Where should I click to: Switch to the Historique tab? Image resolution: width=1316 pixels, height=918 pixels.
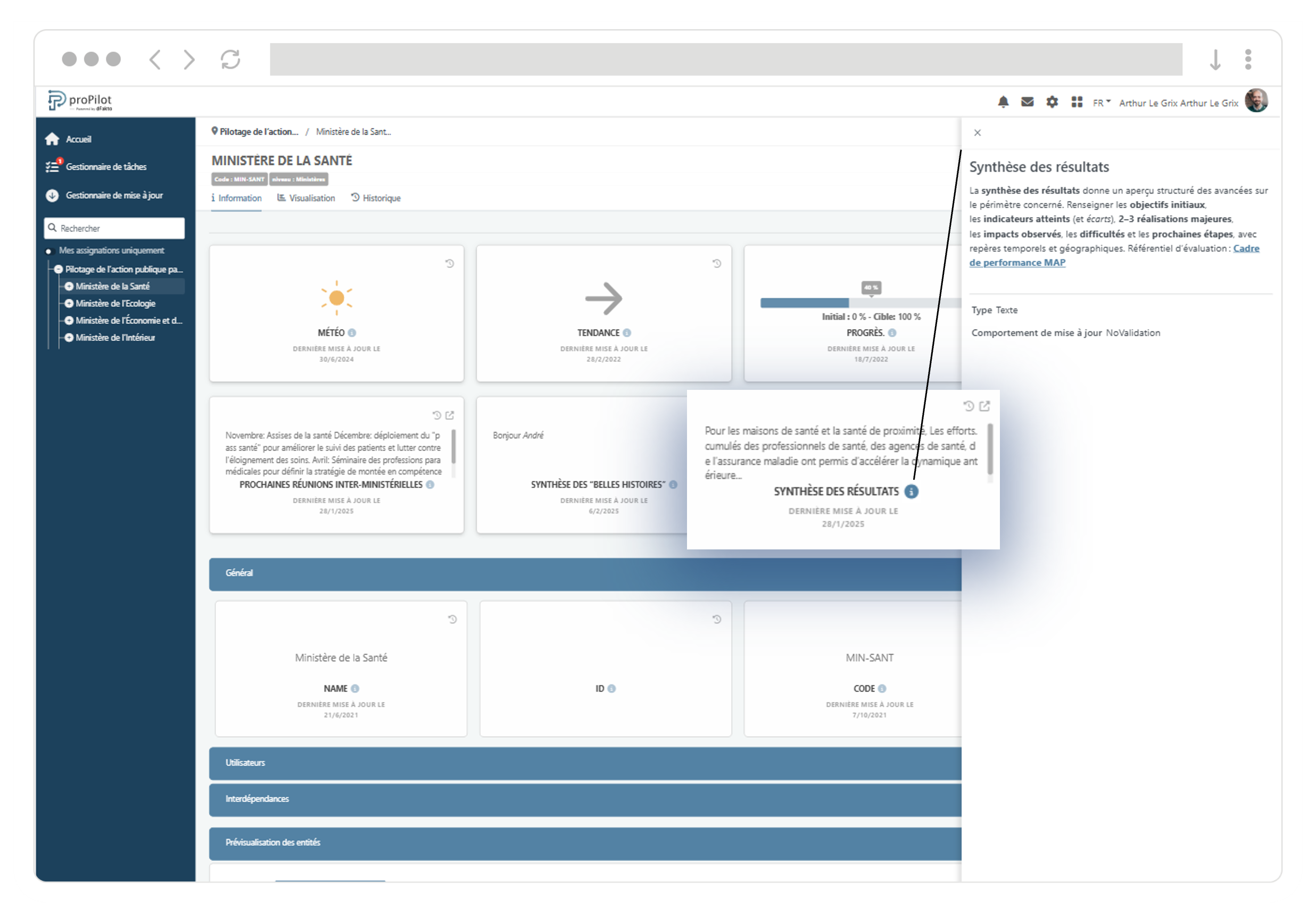[x=376, y=198]
